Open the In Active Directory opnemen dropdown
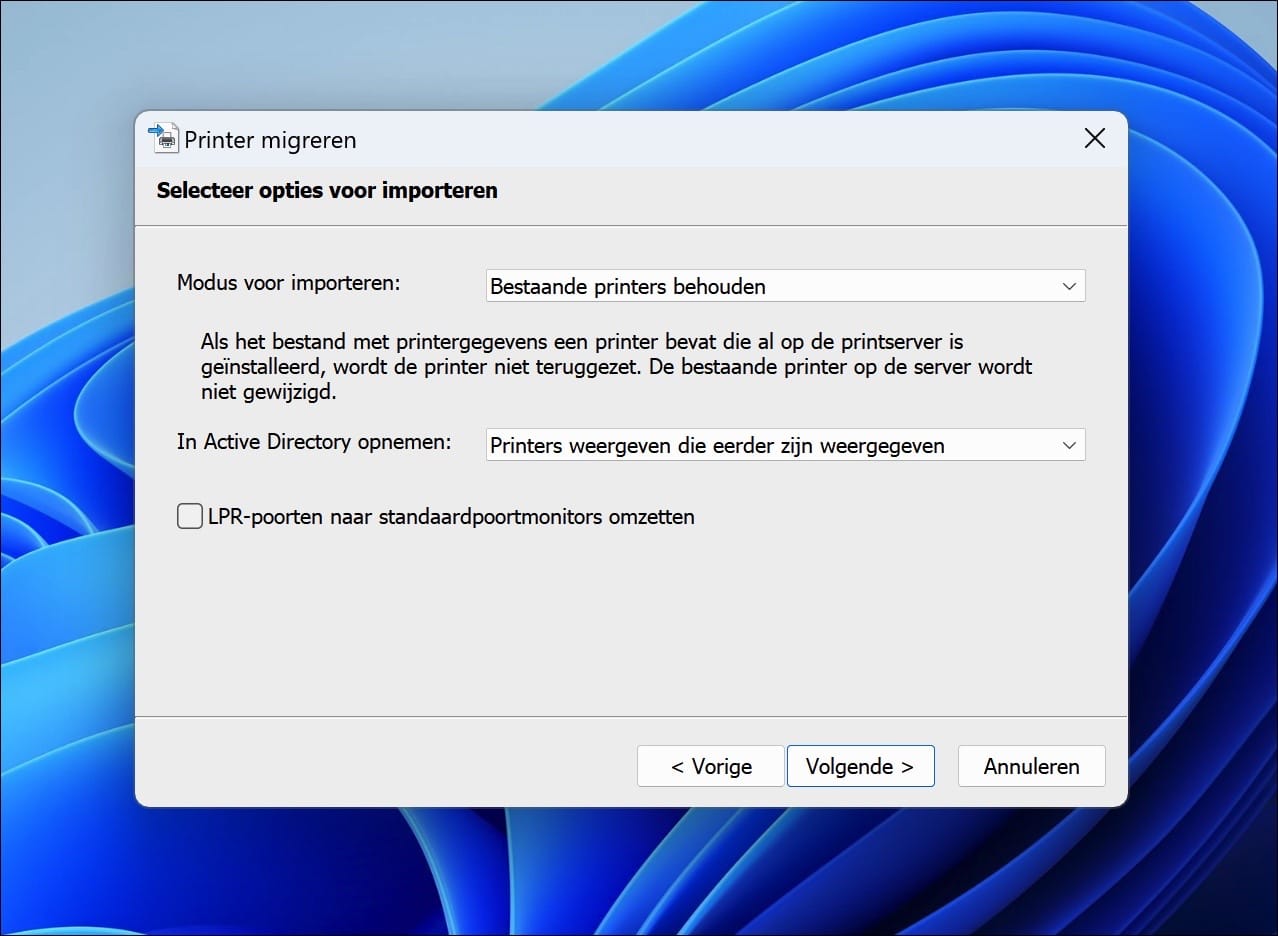 [x=785, y=445]
